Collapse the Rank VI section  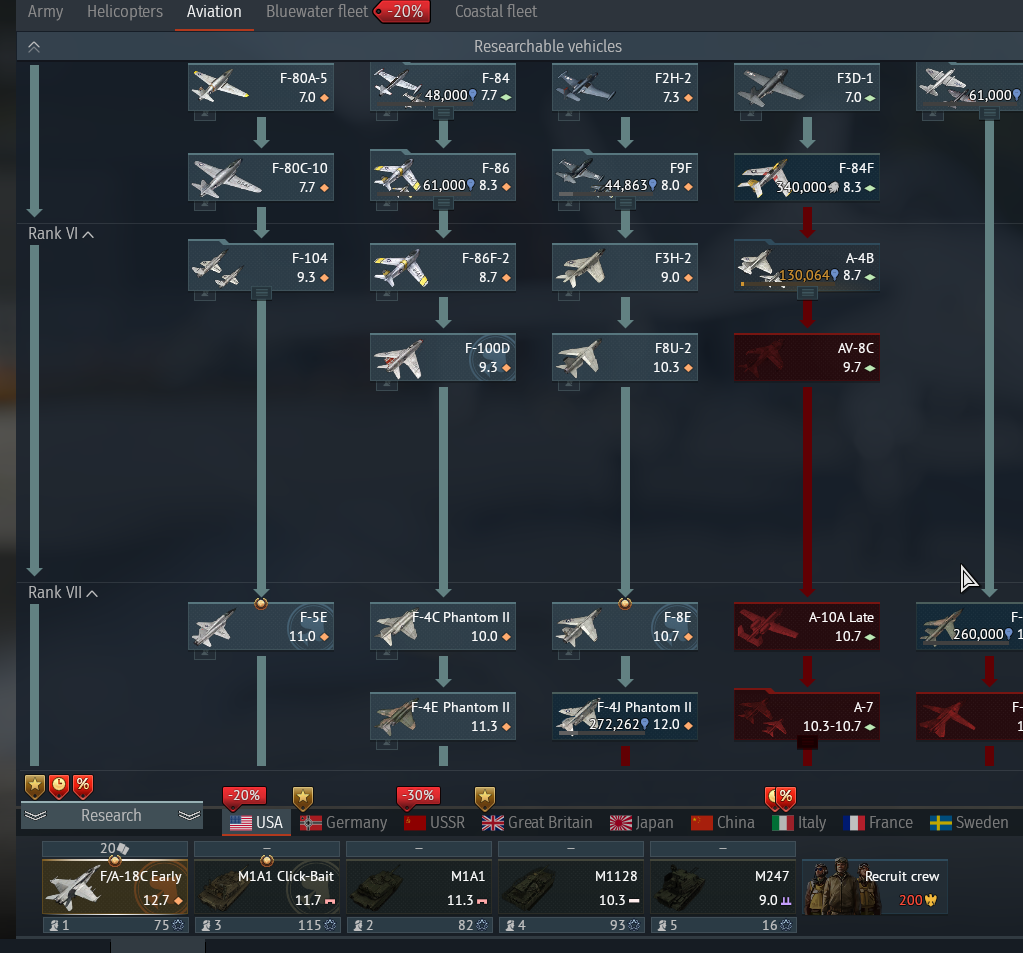tap(61, 234)
